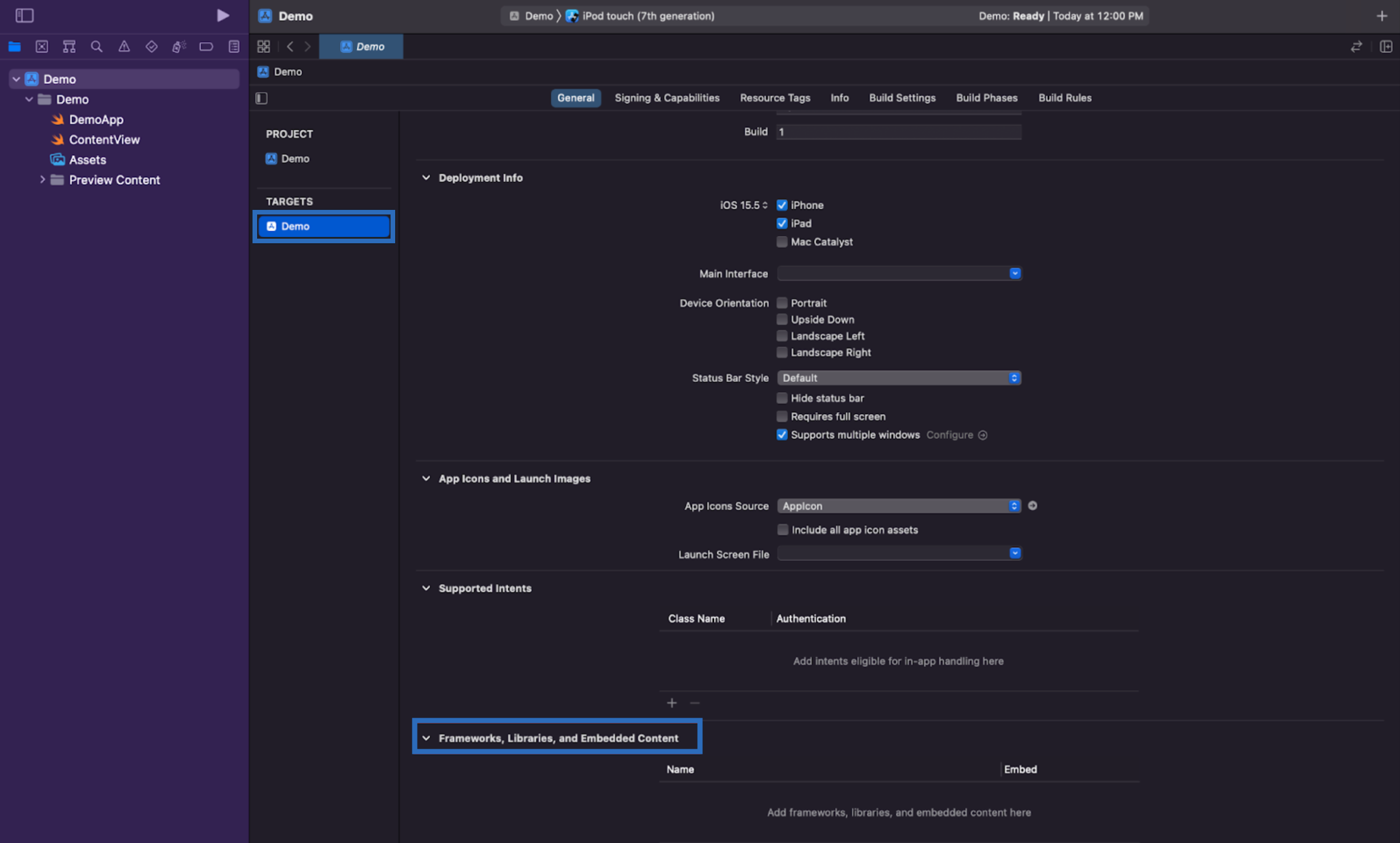
Task: Add a supported intent with plus button
Action: tap(671, 703)
